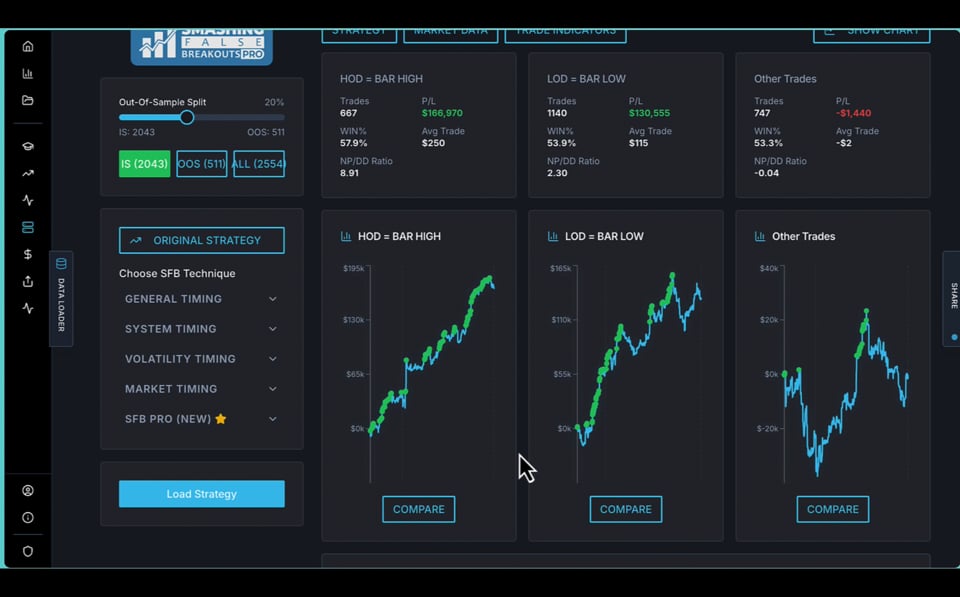Click the Choose SFB Technique label
The image size is (960, 597).
click(177, 274)
